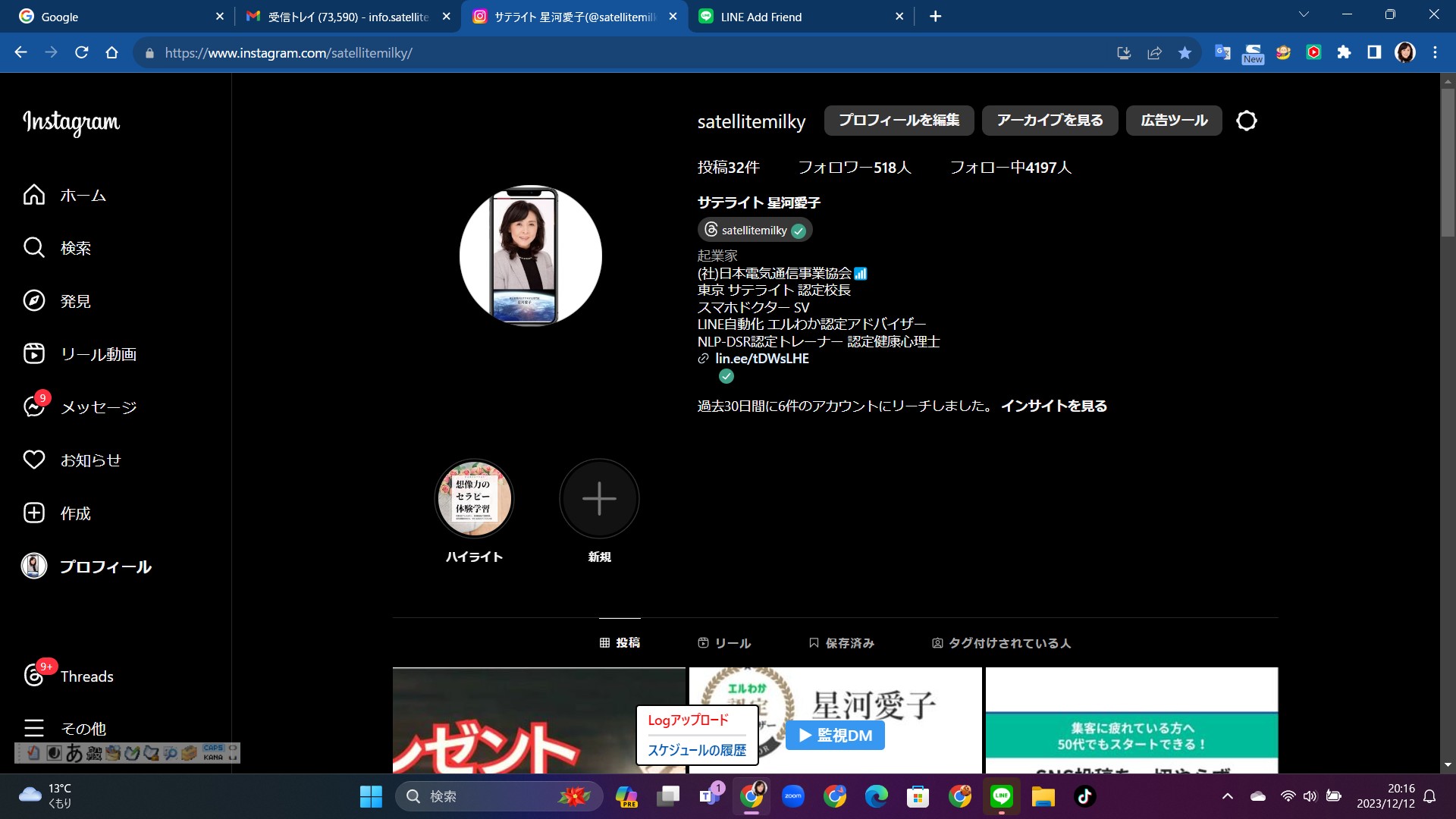This screenshot has width=1456, height=819.
Task: Open the Instagram search (検索) sidebar item
Action: [x=57, y=248]
